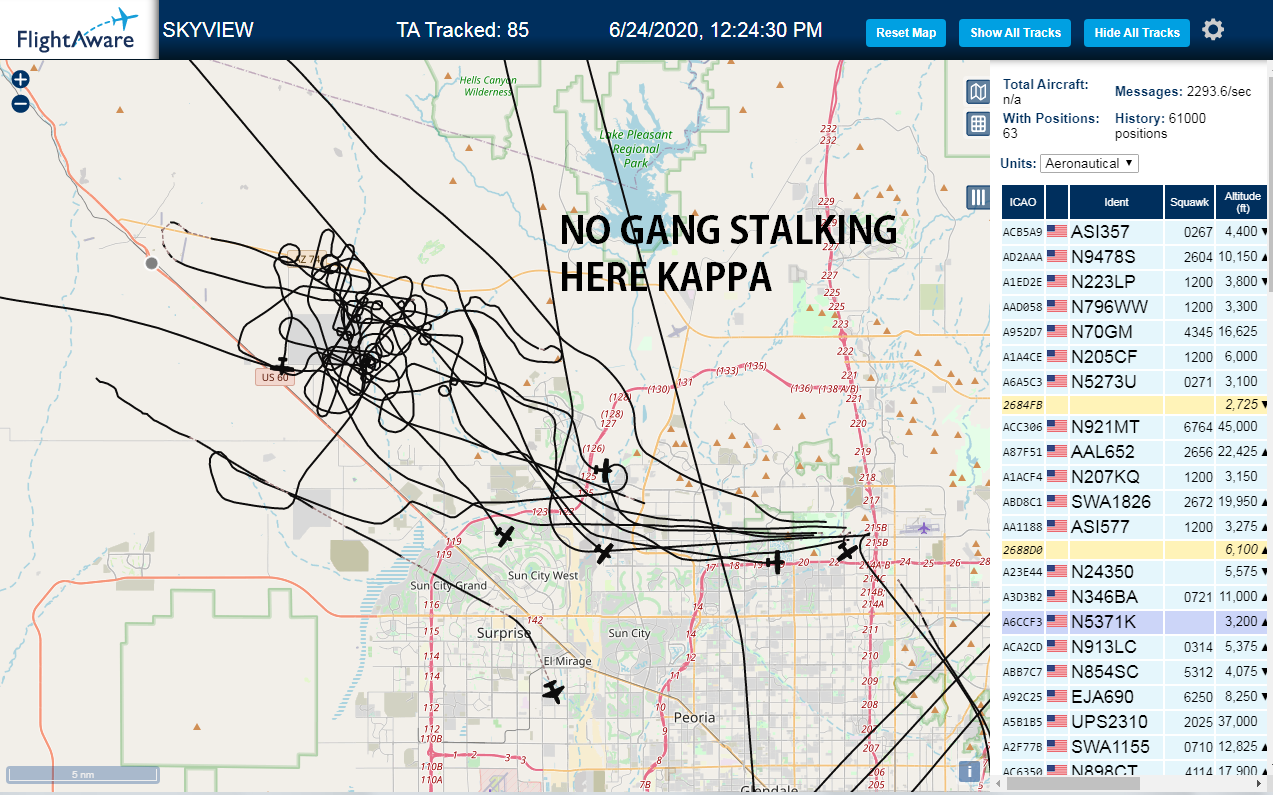
Task: Select the N913LC aircraft row
Action: point(1134,647)
